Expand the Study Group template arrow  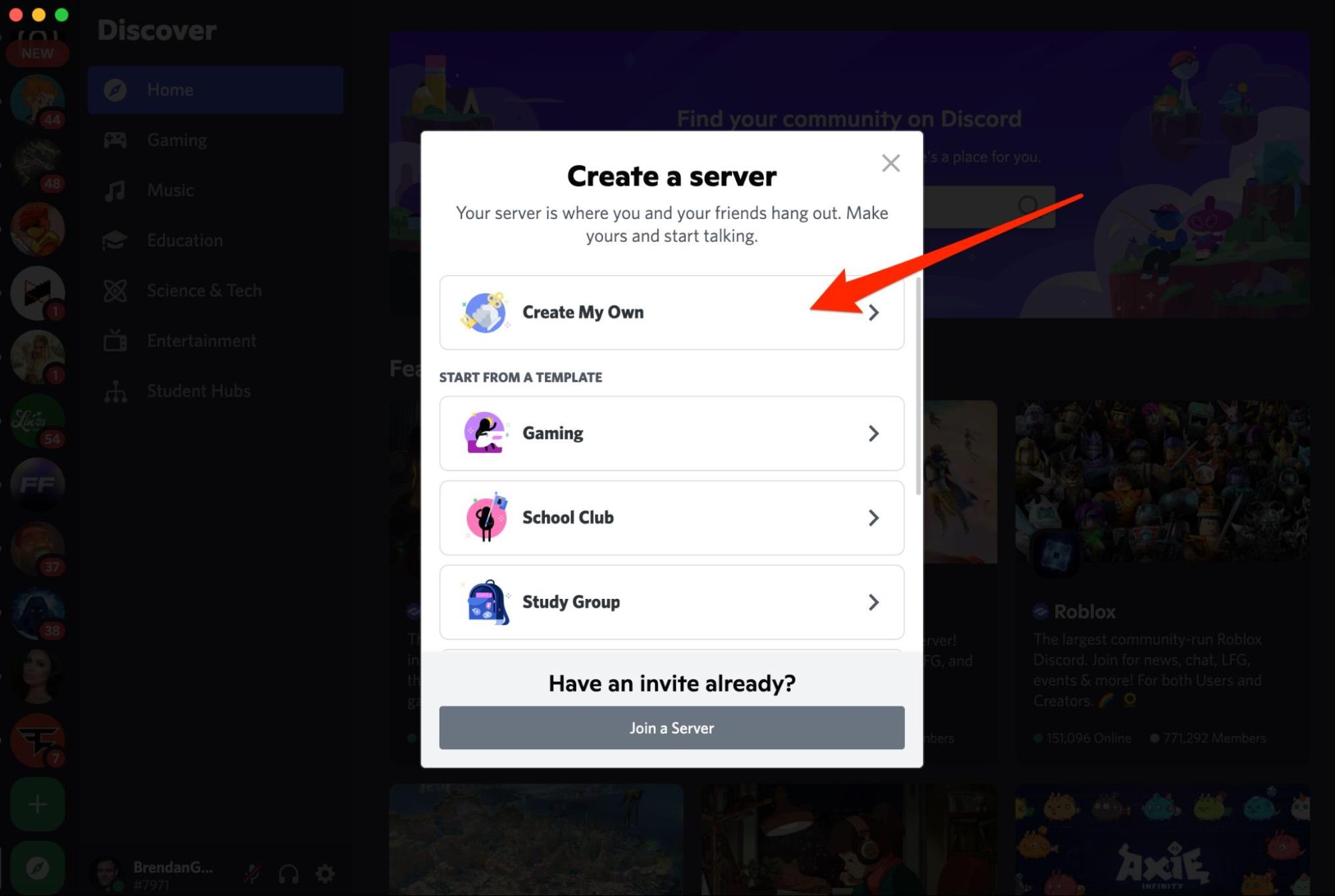pyautogui.click(x=871, y=602)
